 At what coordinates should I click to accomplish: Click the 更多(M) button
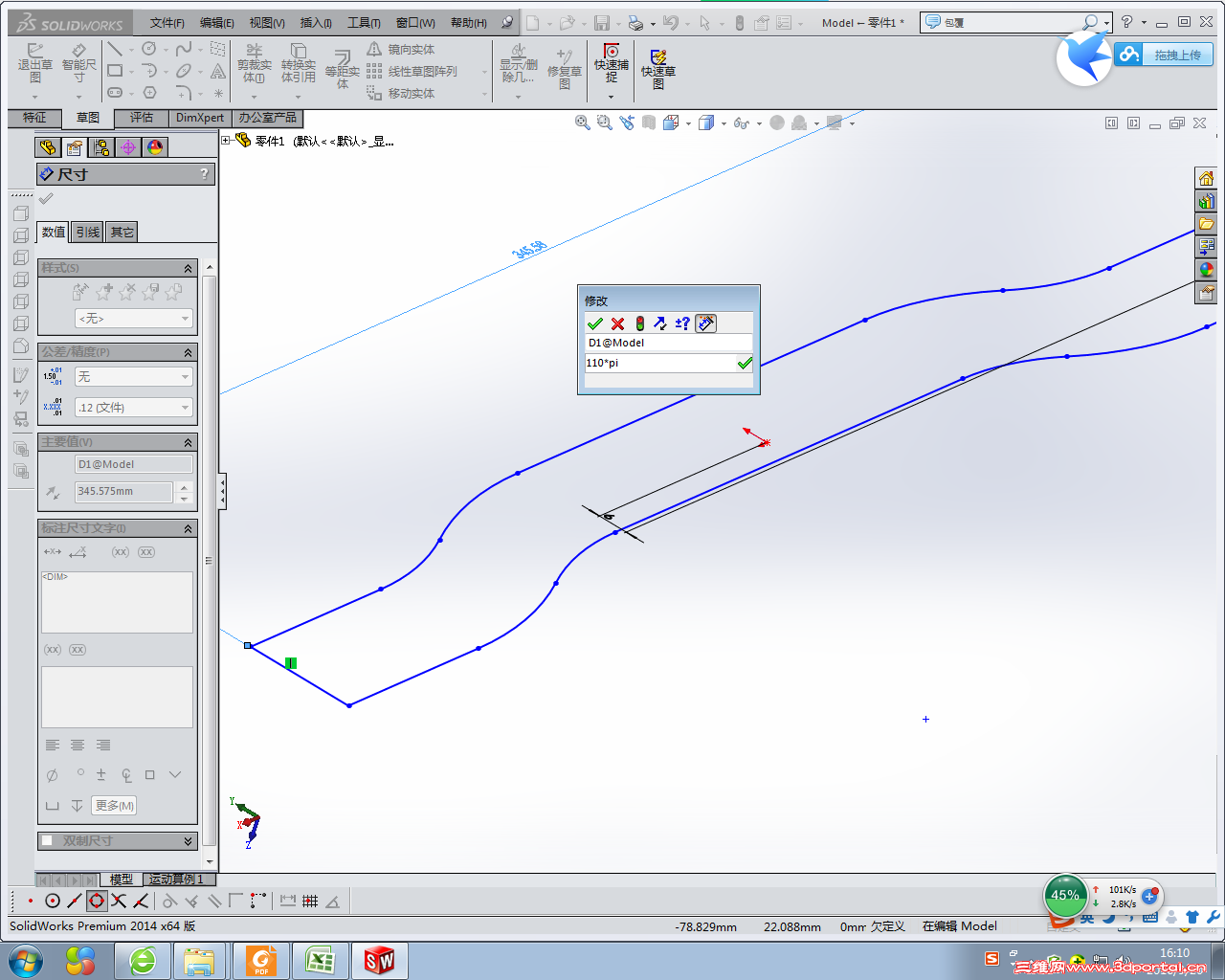click(114, 806)
